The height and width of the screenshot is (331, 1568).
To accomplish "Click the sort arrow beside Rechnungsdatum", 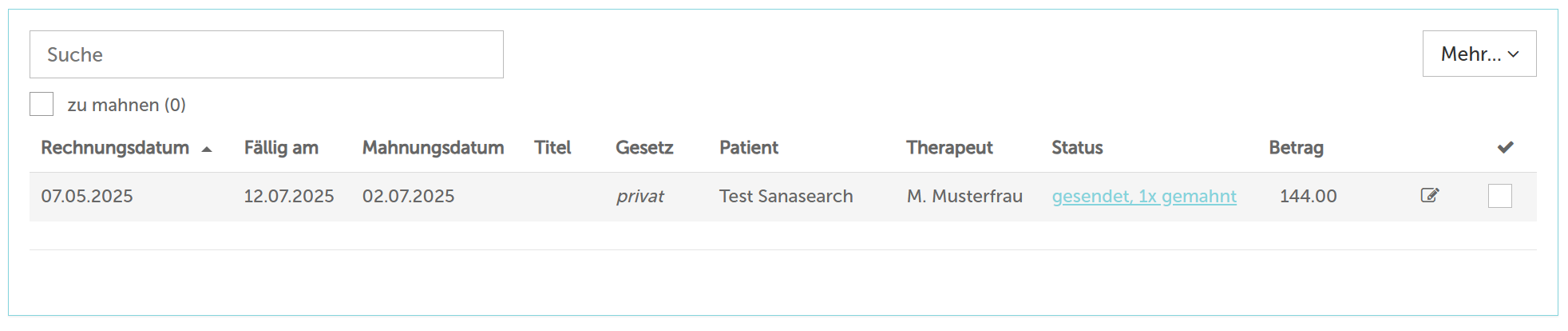I will coord(207,149).
